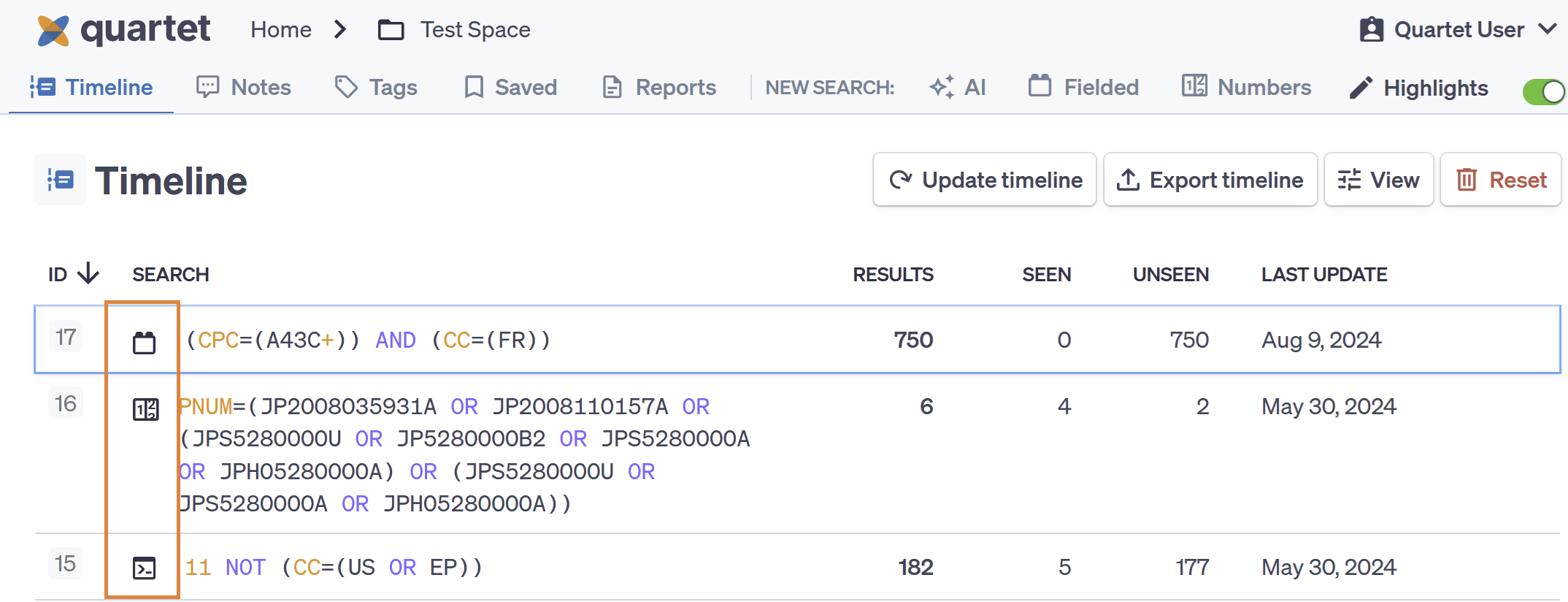1568x602 pixels.
Task: Click the quartet logo icon
Action: tap(53, 31)
